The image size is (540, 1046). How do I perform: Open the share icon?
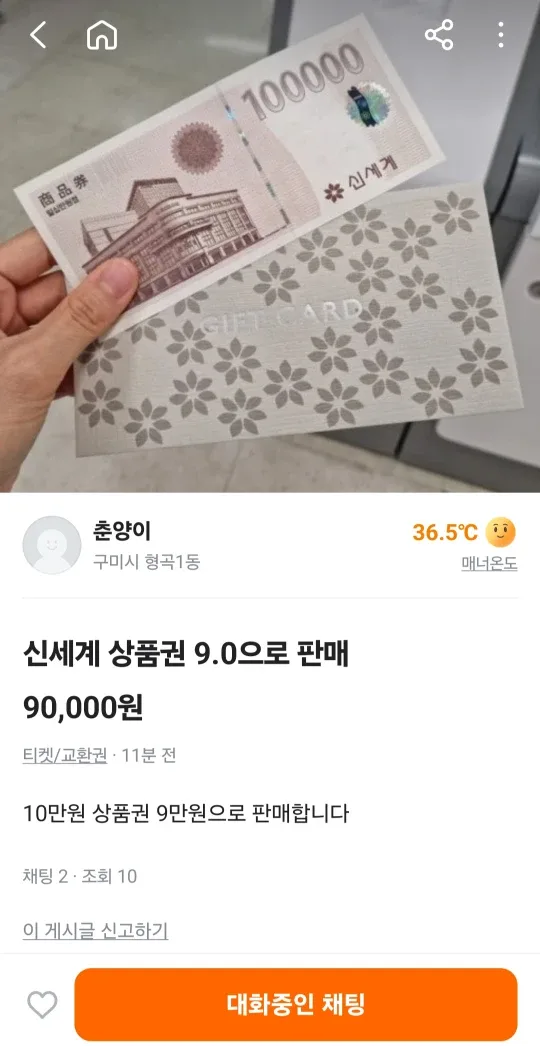439,35
